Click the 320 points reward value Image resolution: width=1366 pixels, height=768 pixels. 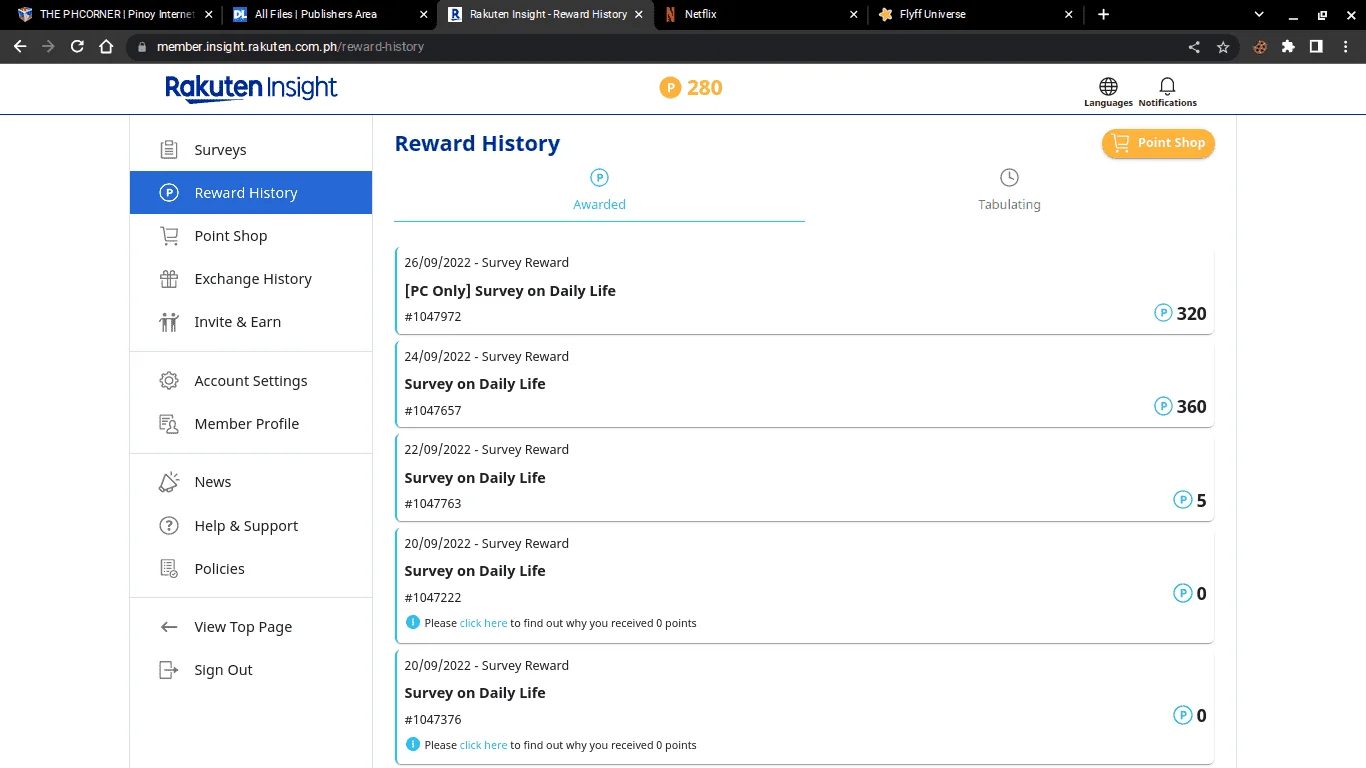(x=1191, y=313)
